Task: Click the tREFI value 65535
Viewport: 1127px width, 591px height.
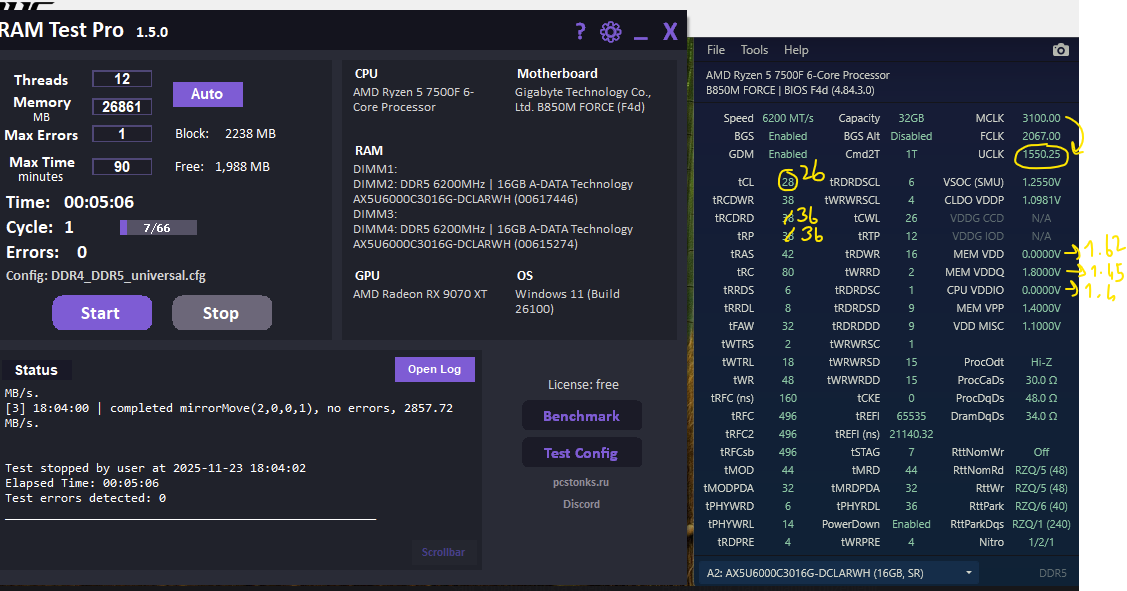Action: 911,416
